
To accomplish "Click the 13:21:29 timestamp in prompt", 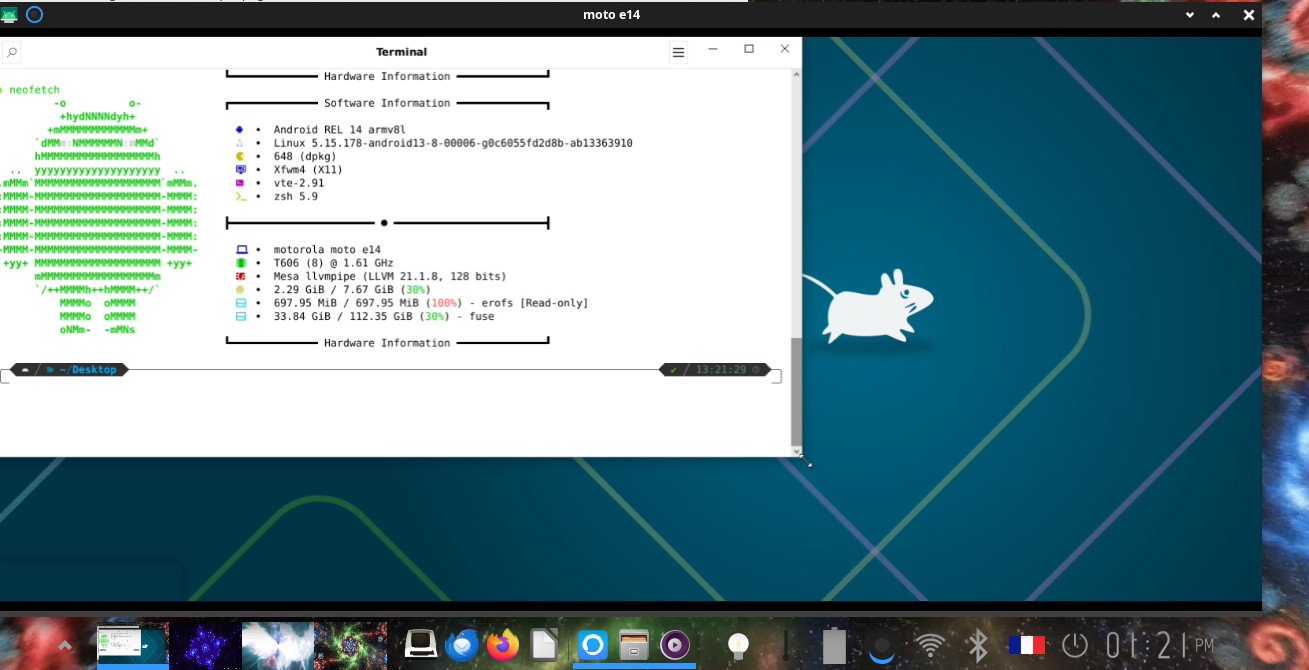I will (721, 370).
